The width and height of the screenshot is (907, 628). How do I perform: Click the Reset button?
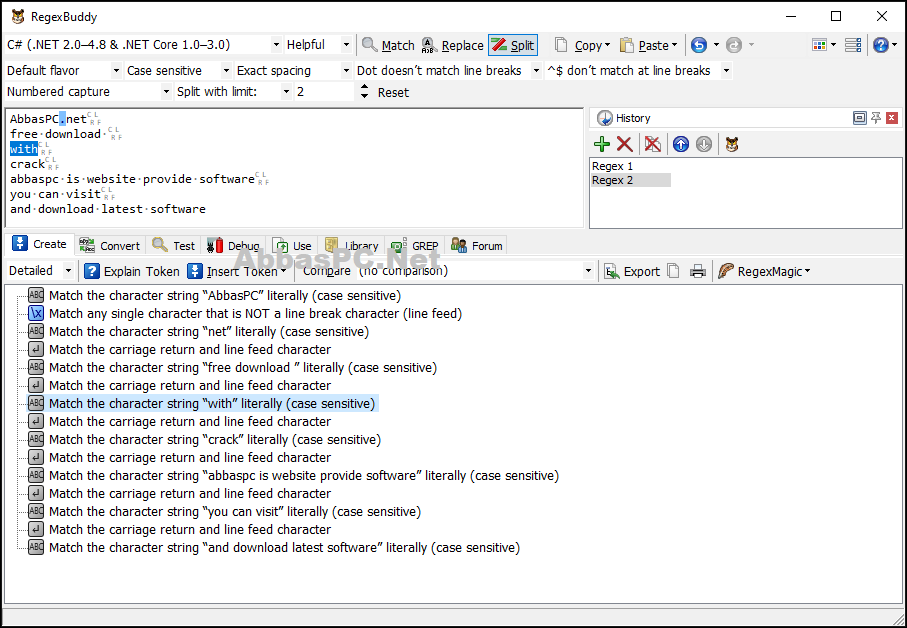coord(393,93)
